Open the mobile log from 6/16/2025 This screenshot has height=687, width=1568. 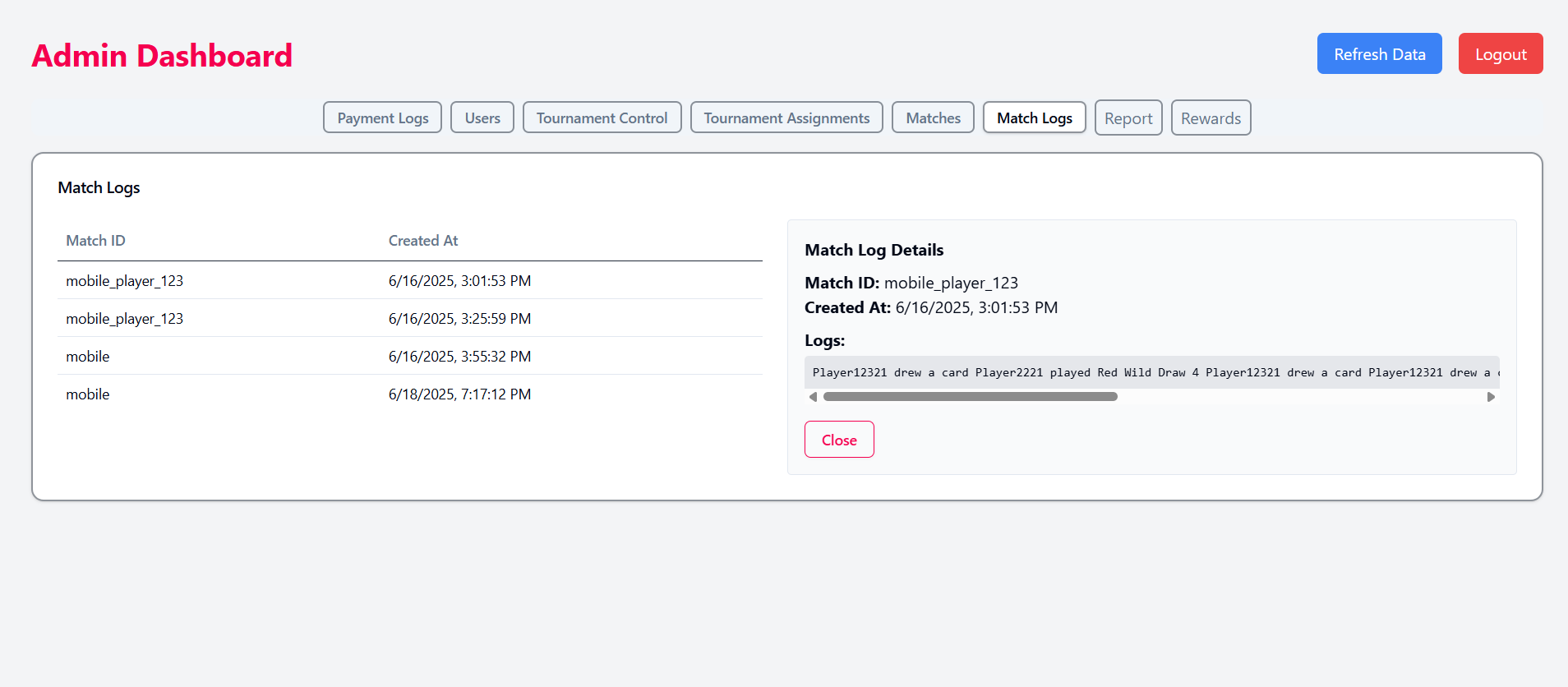pyautogui.click(x=410, y=356)
